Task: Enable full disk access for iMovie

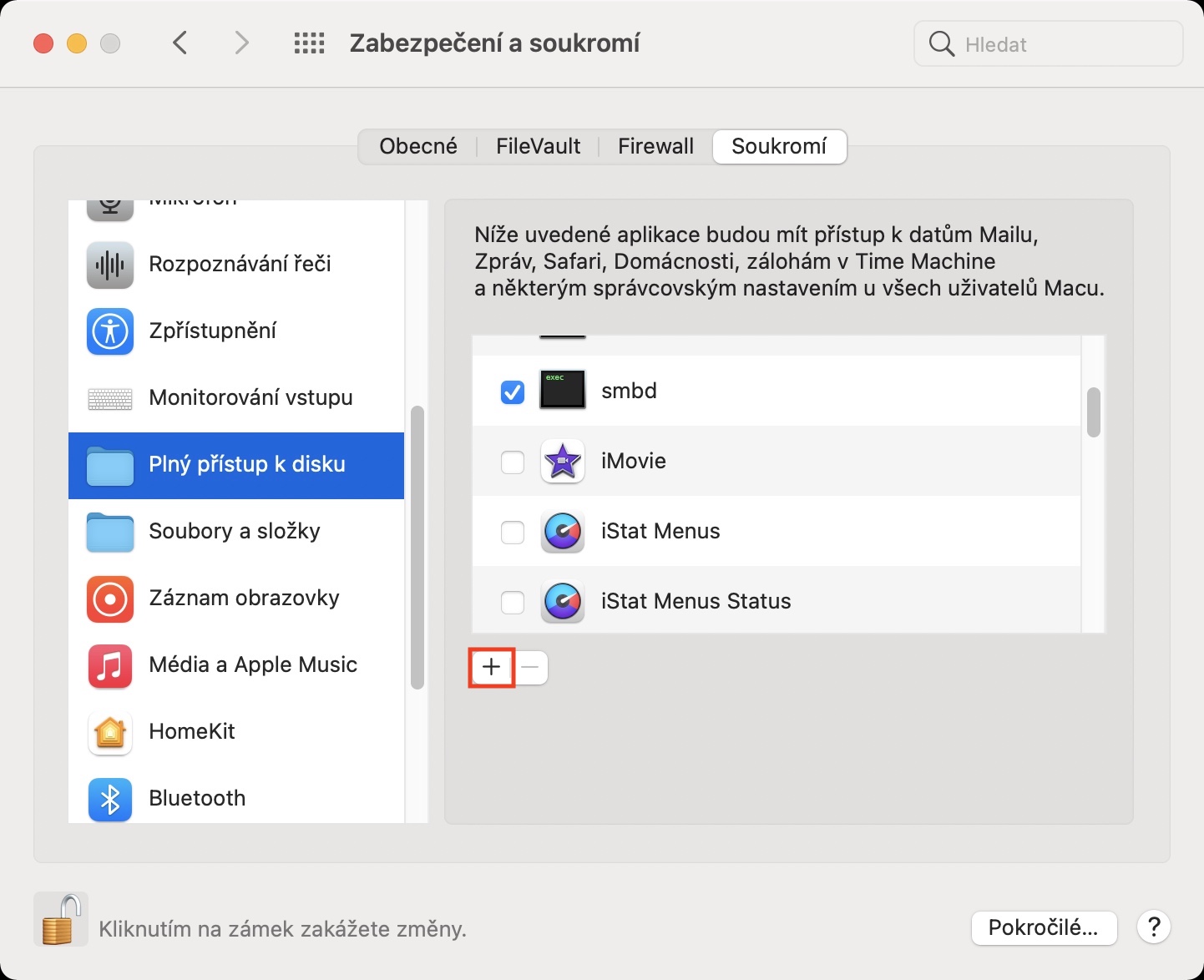Action: click(x=513, y=462)
